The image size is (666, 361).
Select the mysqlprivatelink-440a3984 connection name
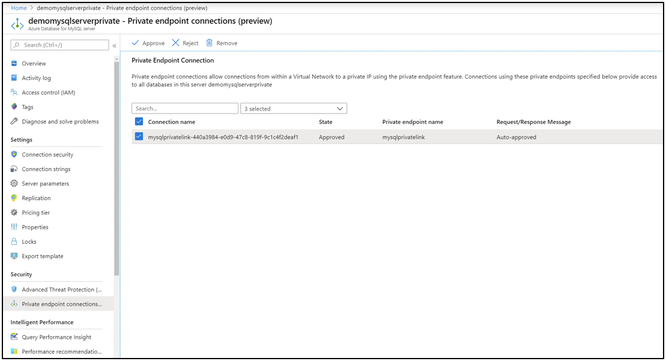(x=223, y=137)
